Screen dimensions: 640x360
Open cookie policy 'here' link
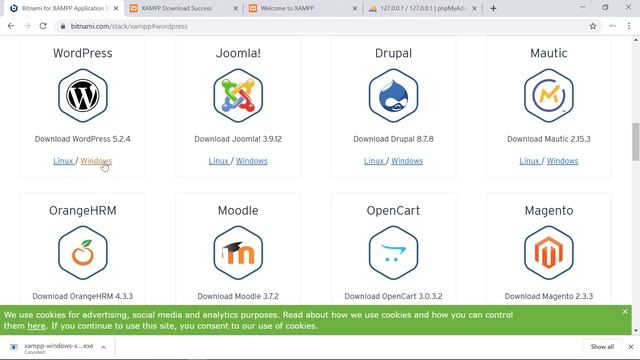point(36,326)
